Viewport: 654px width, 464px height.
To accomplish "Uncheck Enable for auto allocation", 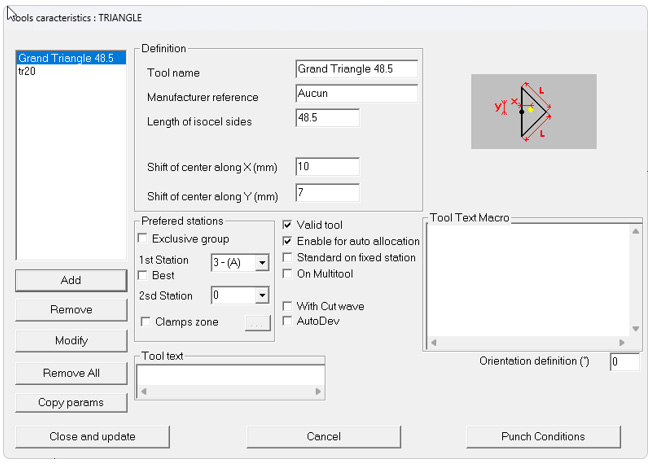I will click(x=287, y=241).
